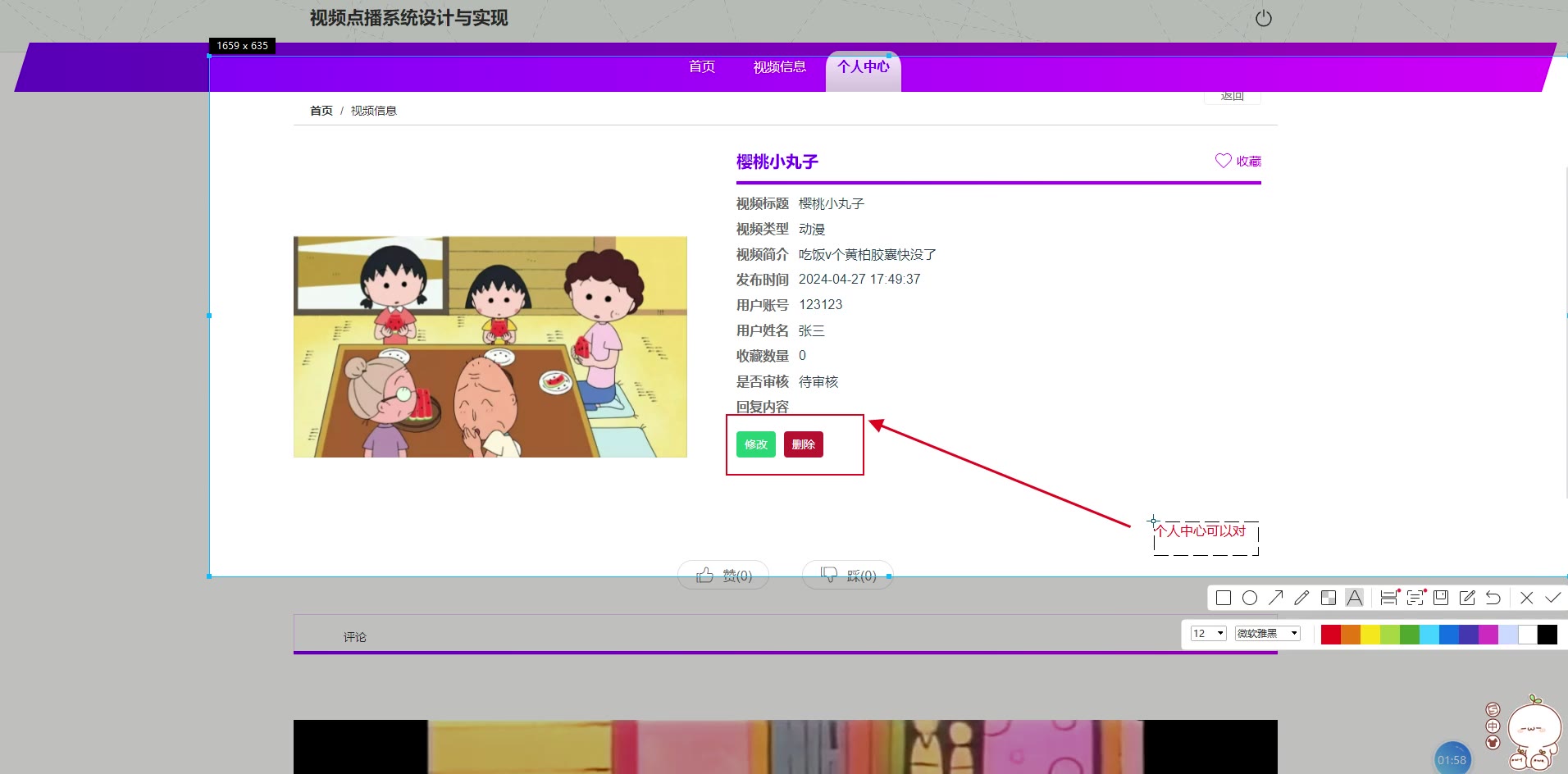The image size is (1568, 774).
Task: Click the heart 收藏 favorite icon
Action: [x=1223, y=161]
